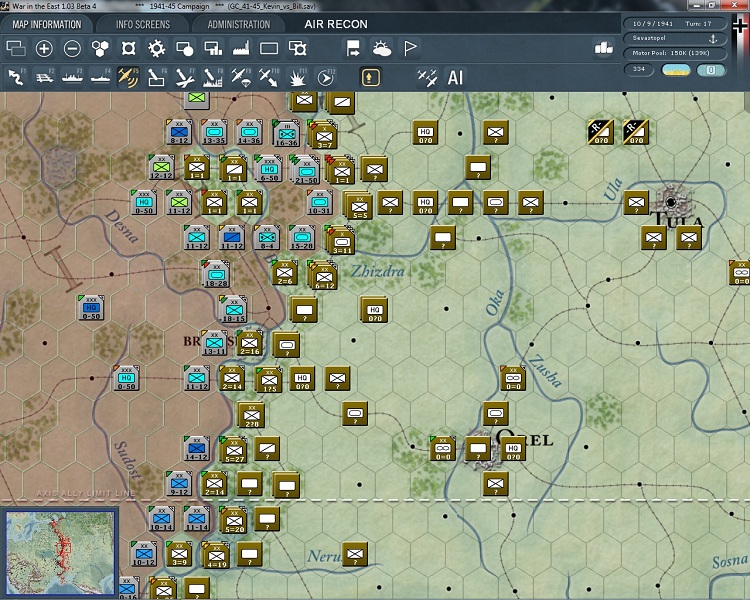
Task: Toggle F5 air recon mode
Action: coord(128,77)
